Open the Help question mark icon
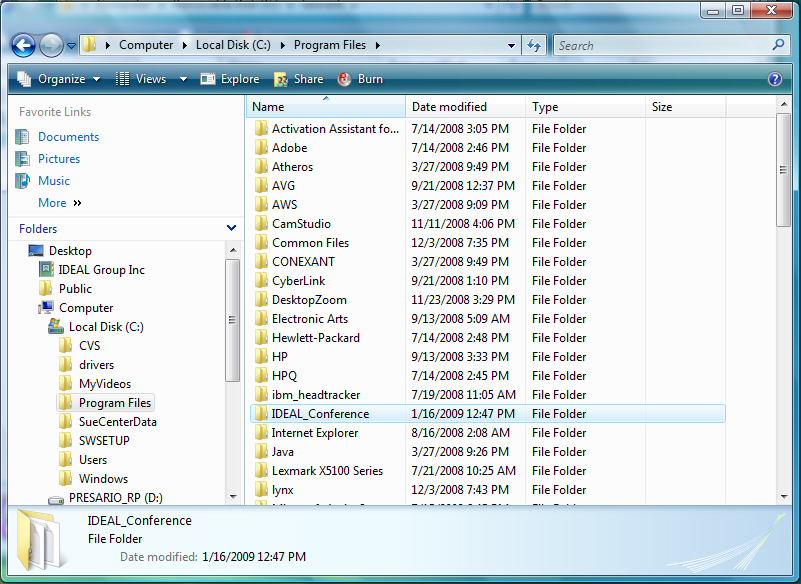This screenshot has height=584, width=801. pyautogui.click(x=775, y=78)
